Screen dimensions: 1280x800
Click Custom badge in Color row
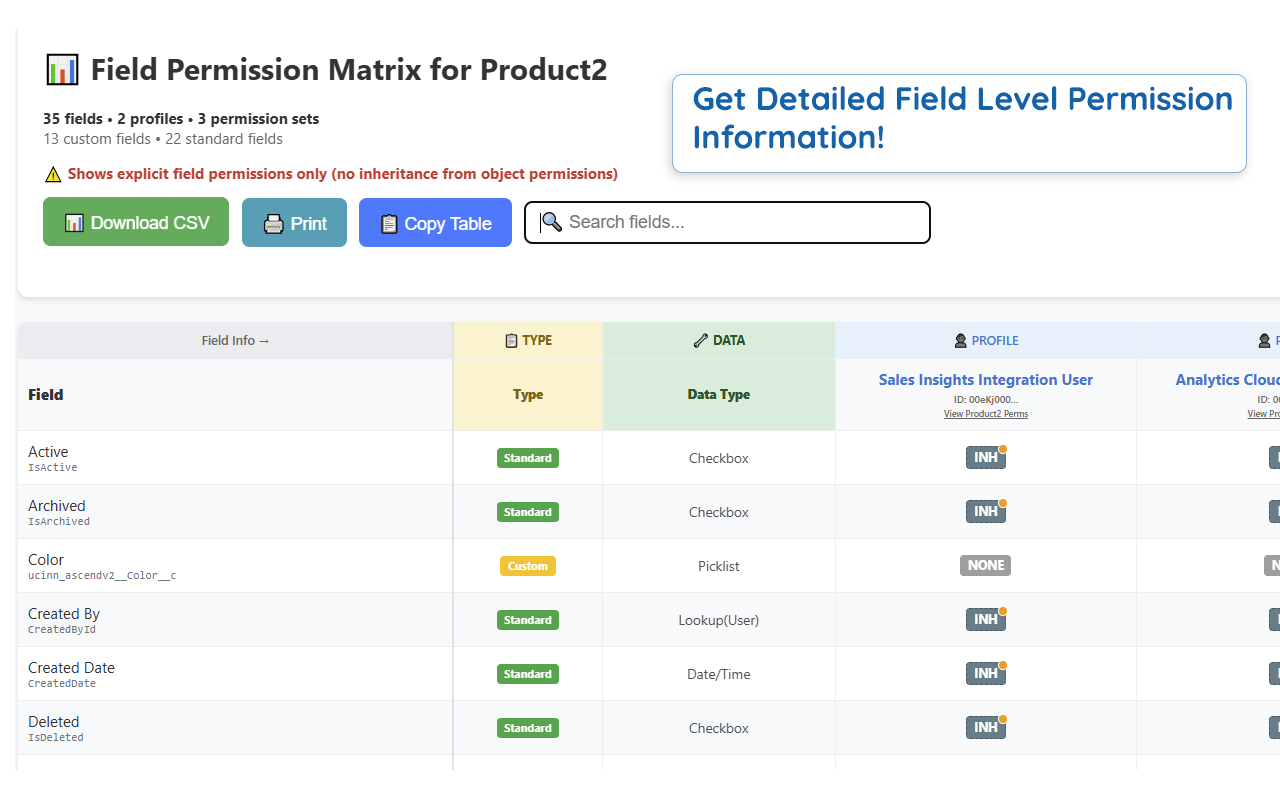[528, 566]
